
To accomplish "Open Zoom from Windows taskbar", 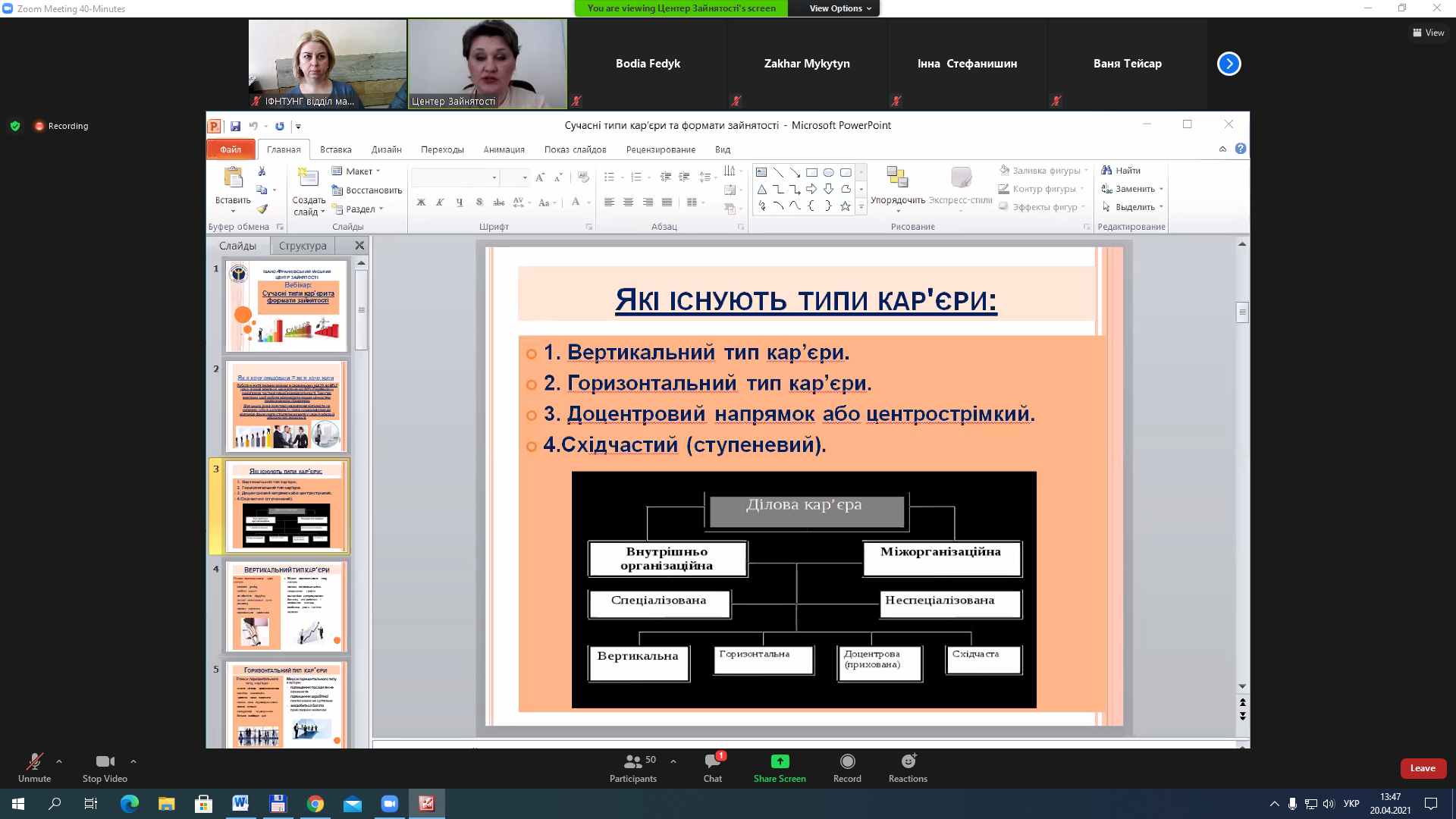I will tap(390, 804).
